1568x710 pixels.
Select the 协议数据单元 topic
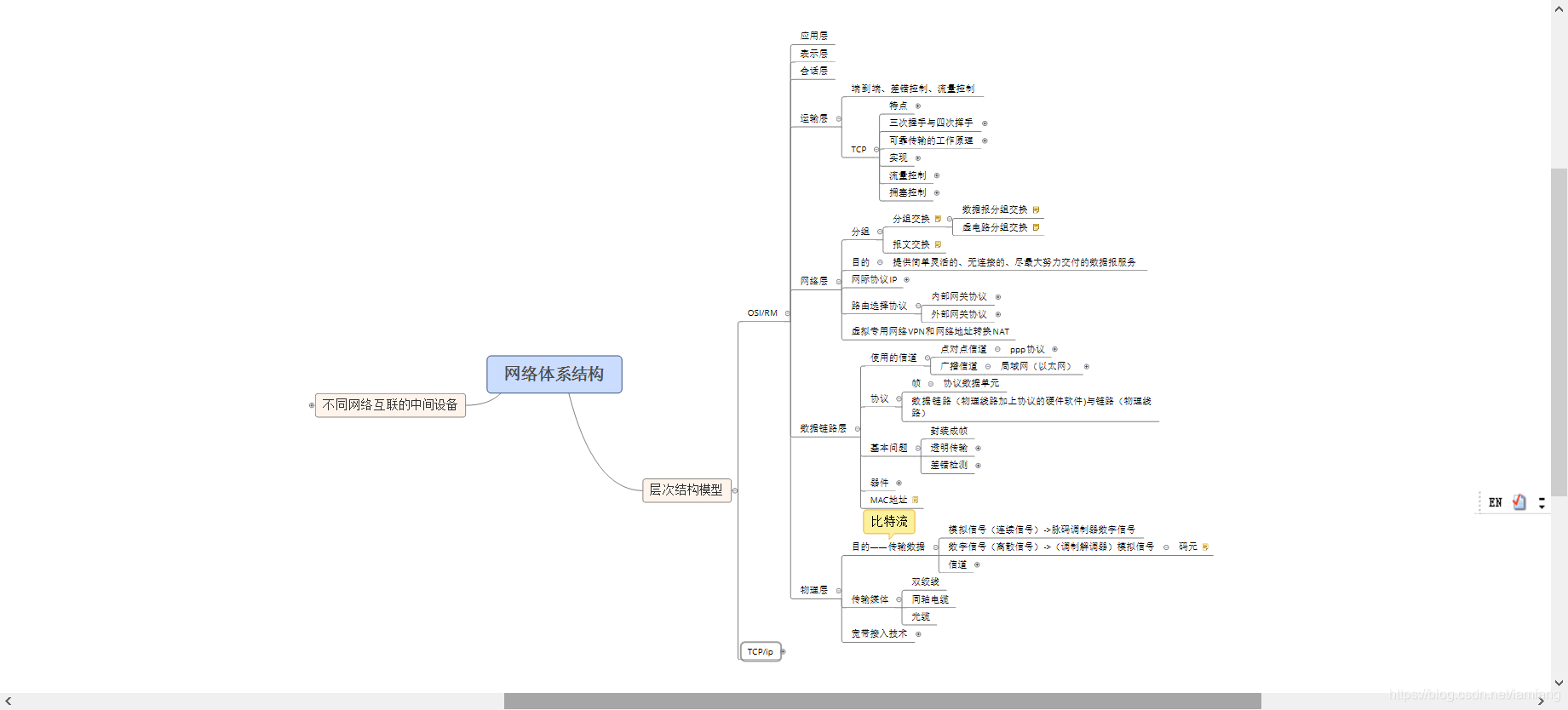click(971, 383)
